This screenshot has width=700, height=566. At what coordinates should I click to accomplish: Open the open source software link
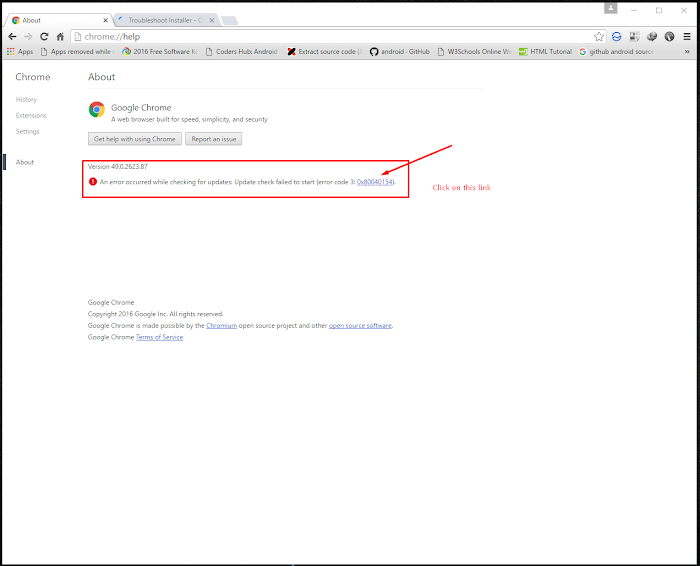click(360, 325)
